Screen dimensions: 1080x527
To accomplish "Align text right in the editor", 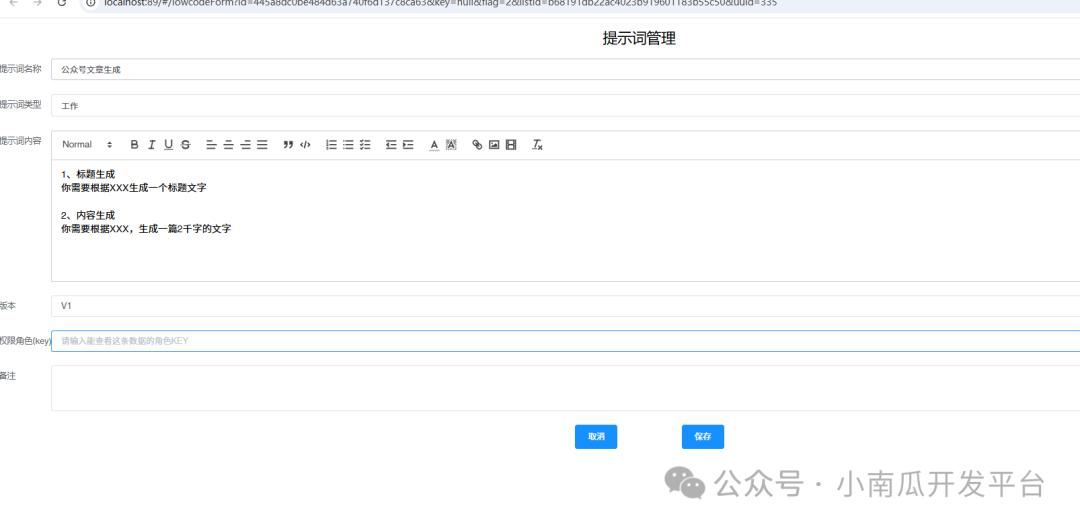I will (x=245, y=145).
